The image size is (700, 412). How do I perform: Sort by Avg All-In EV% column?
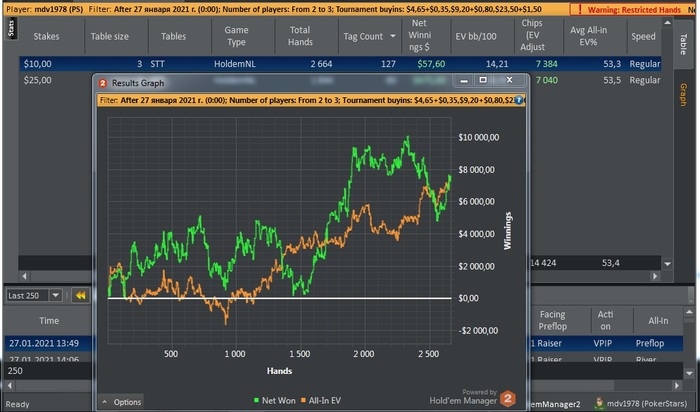588,36
